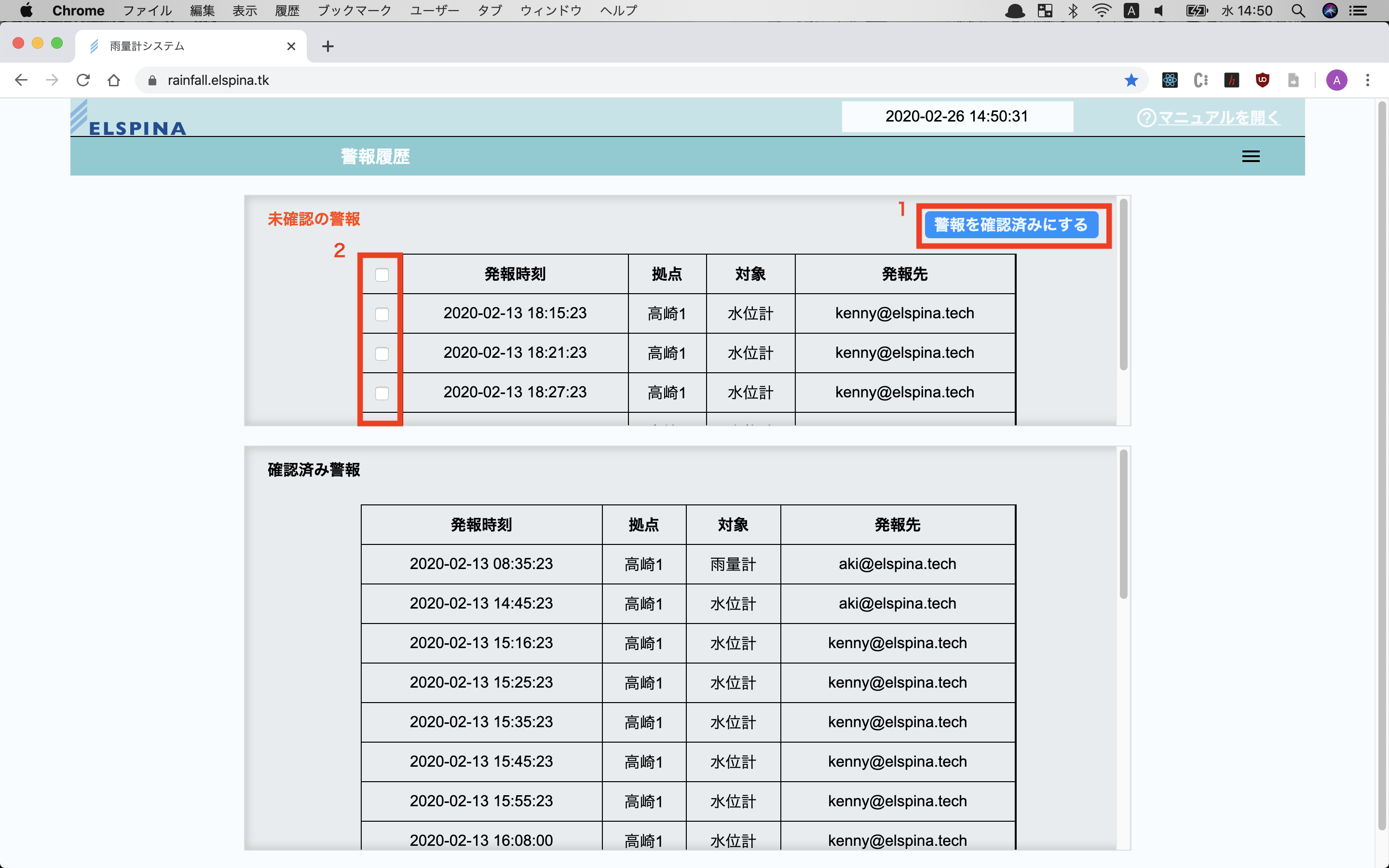
Task: Click the bookmark star icon
Action: click(x=1130, y=81)
